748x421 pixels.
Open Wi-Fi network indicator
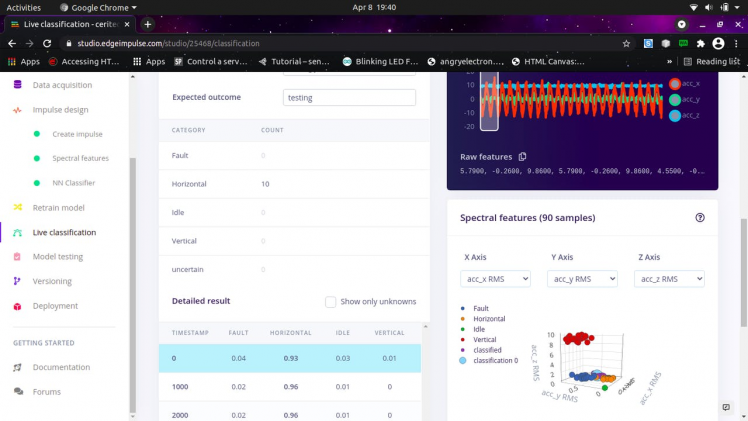[x=694, y=7]
